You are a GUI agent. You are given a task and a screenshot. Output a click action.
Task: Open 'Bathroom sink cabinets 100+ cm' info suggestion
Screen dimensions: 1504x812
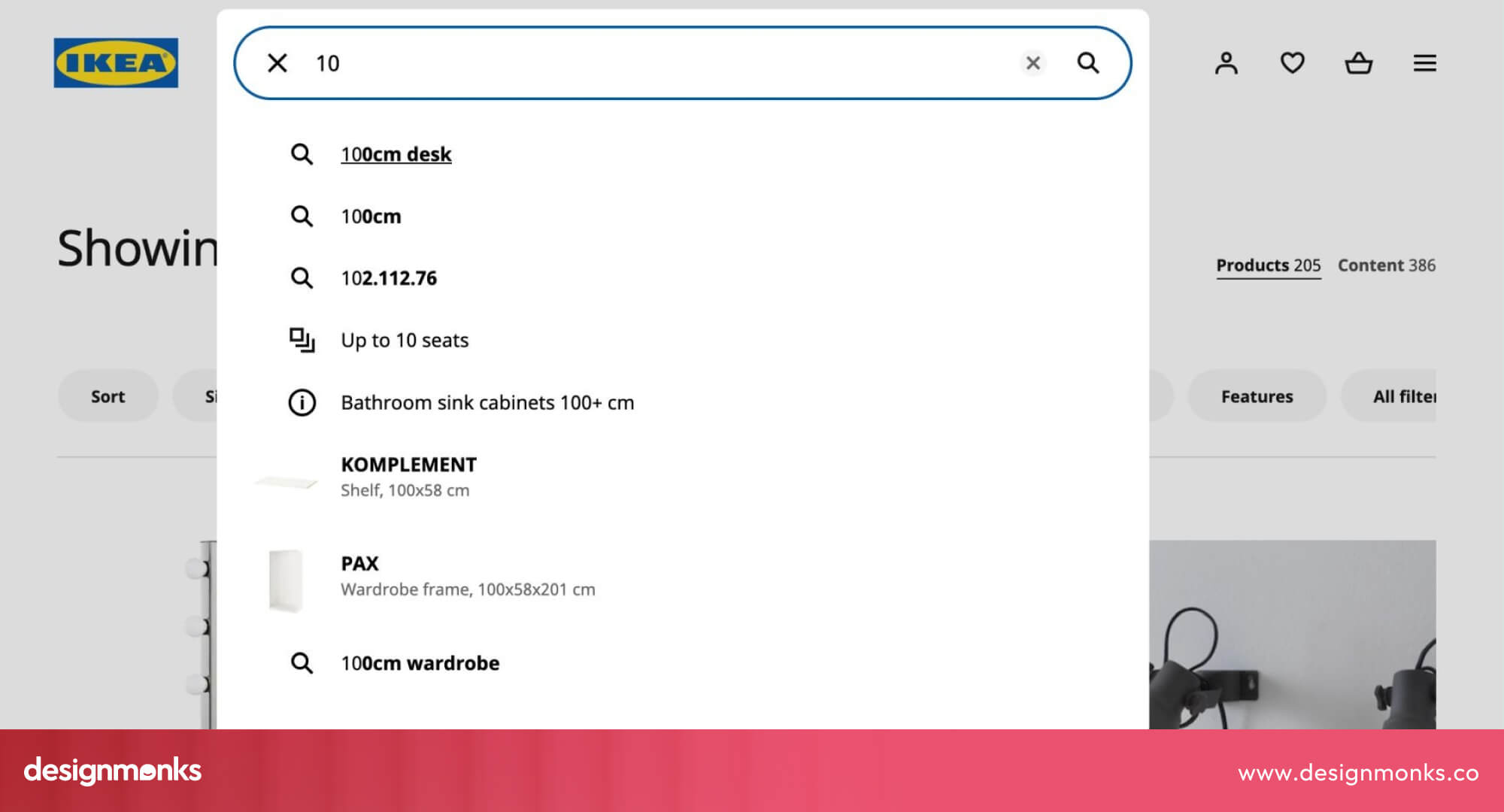click(x=487, y=403)
